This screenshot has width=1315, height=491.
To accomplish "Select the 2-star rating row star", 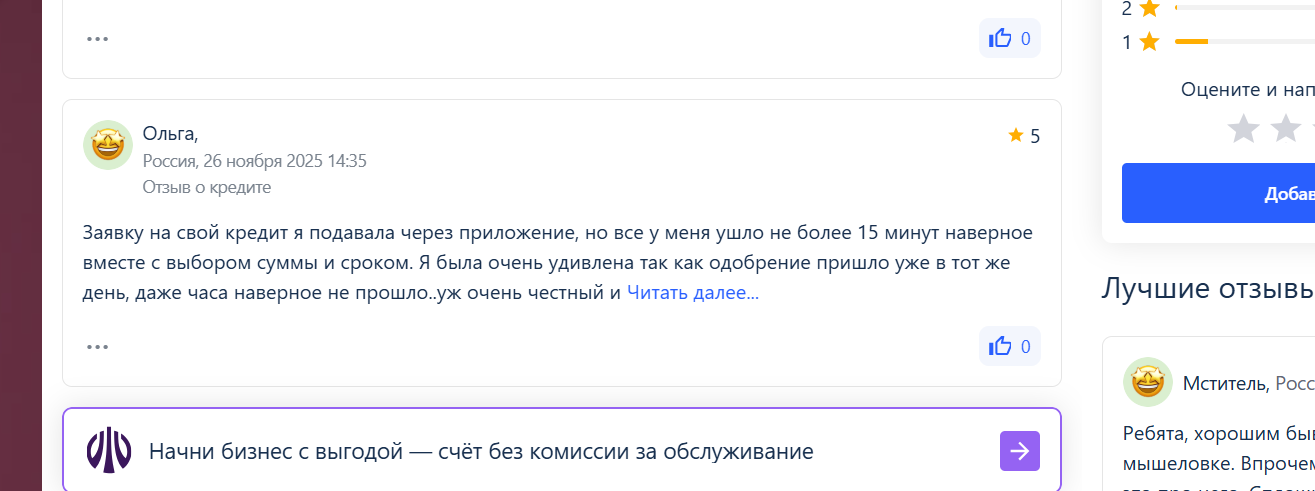I will [x=1149, y=8].
